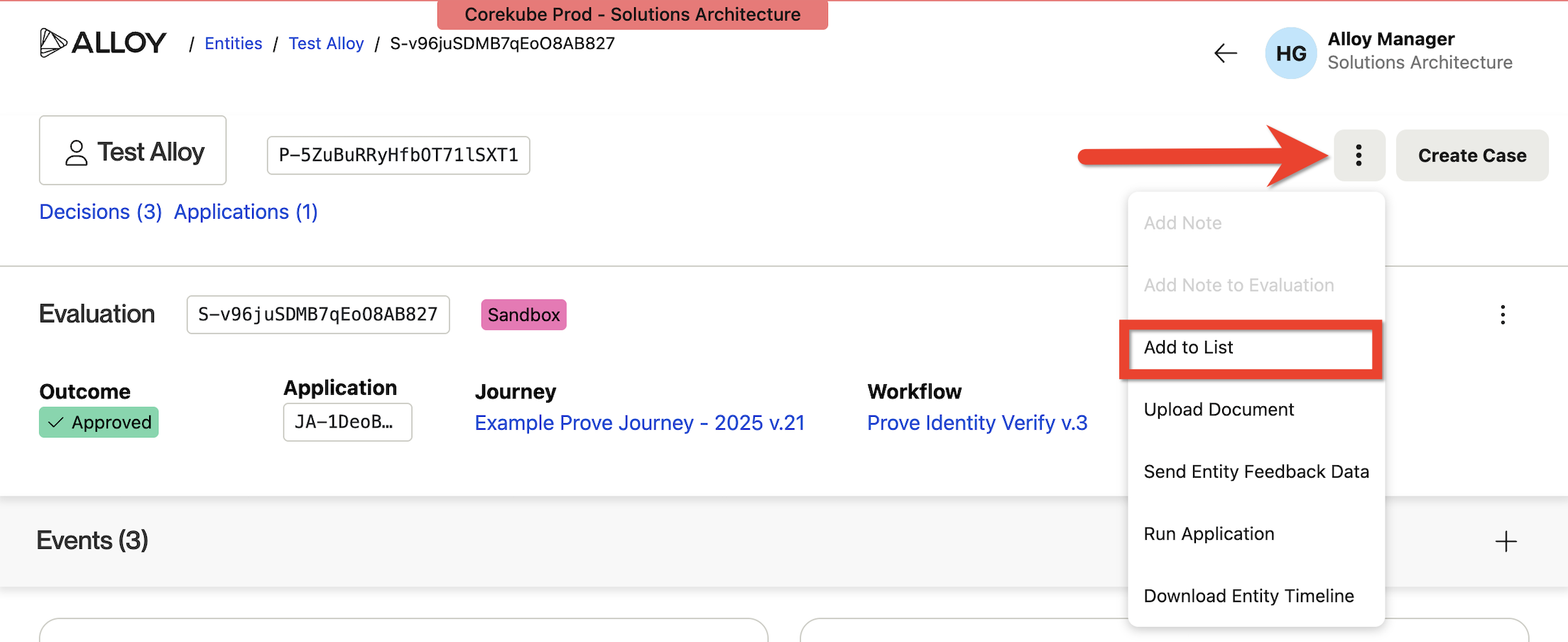Open the entity three-dot actions menu

(1359, 156)
